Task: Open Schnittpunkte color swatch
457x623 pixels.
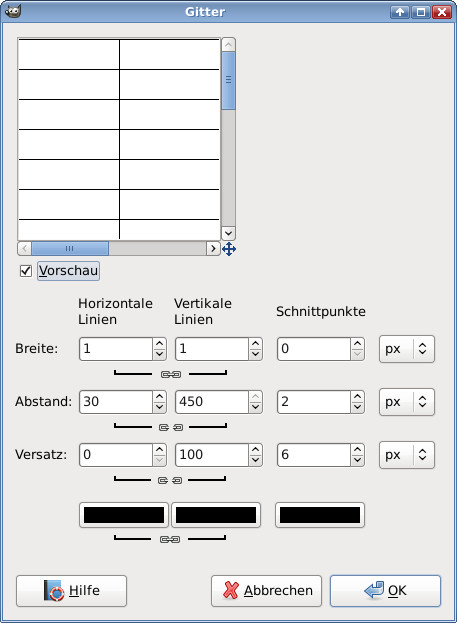Action: point(320,515)
